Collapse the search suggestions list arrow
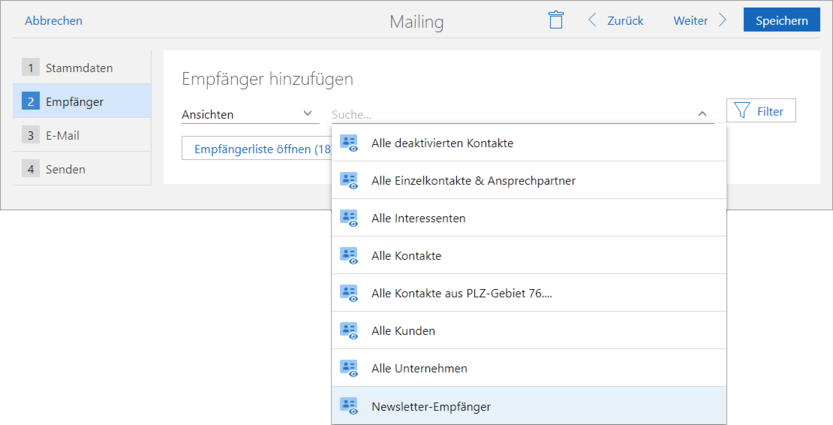 pos(702,114)
